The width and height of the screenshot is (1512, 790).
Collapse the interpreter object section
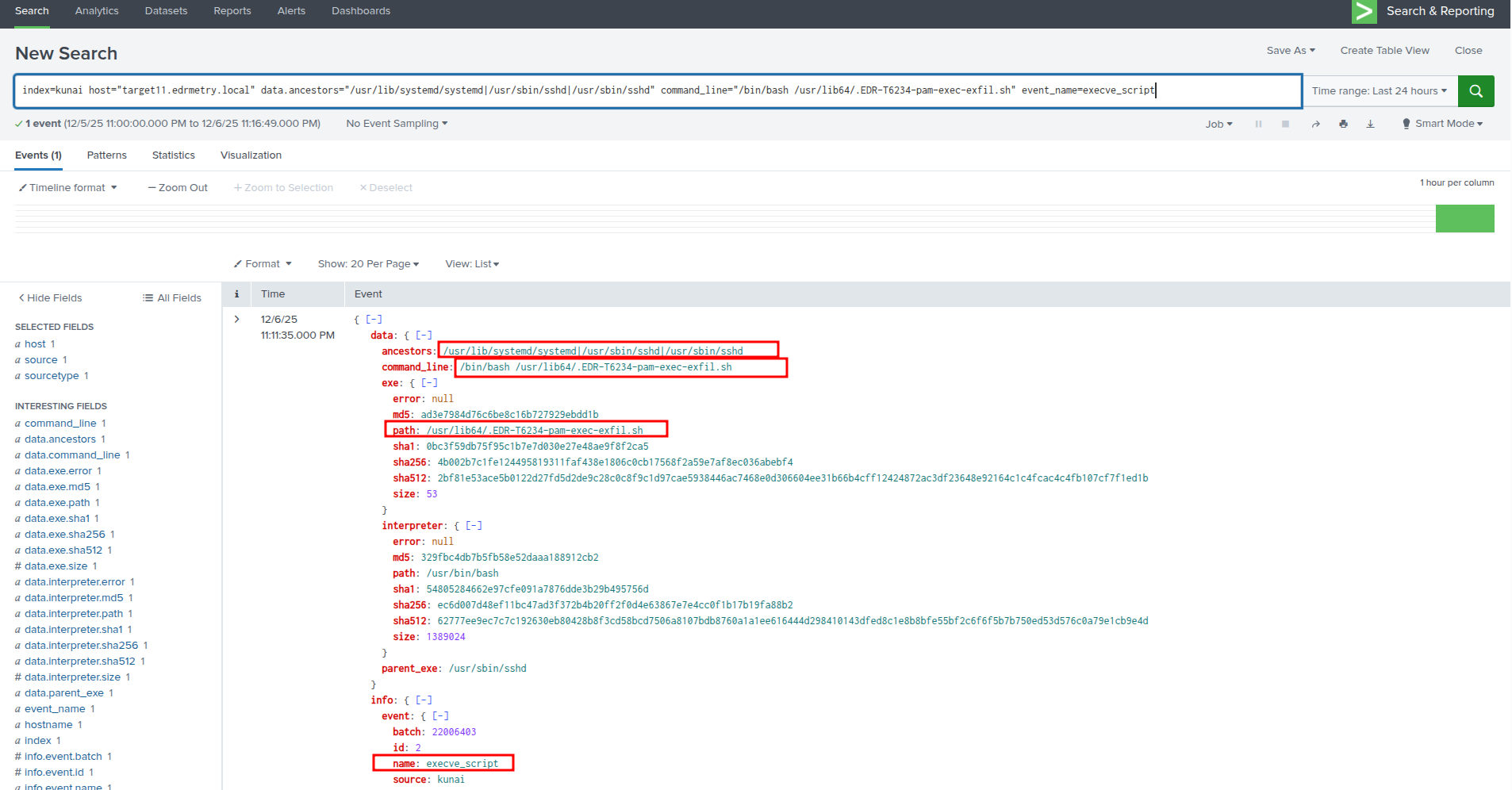coord(474,526)
